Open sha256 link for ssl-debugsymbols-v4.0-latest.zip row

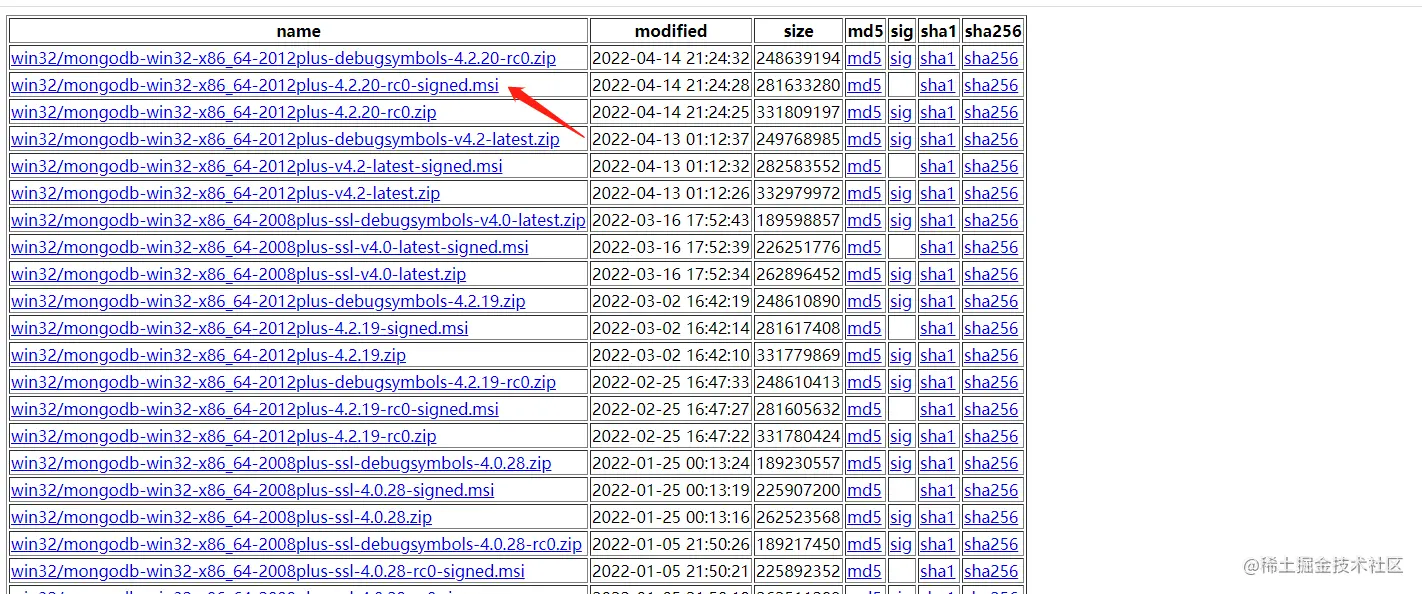click(991, 220)
